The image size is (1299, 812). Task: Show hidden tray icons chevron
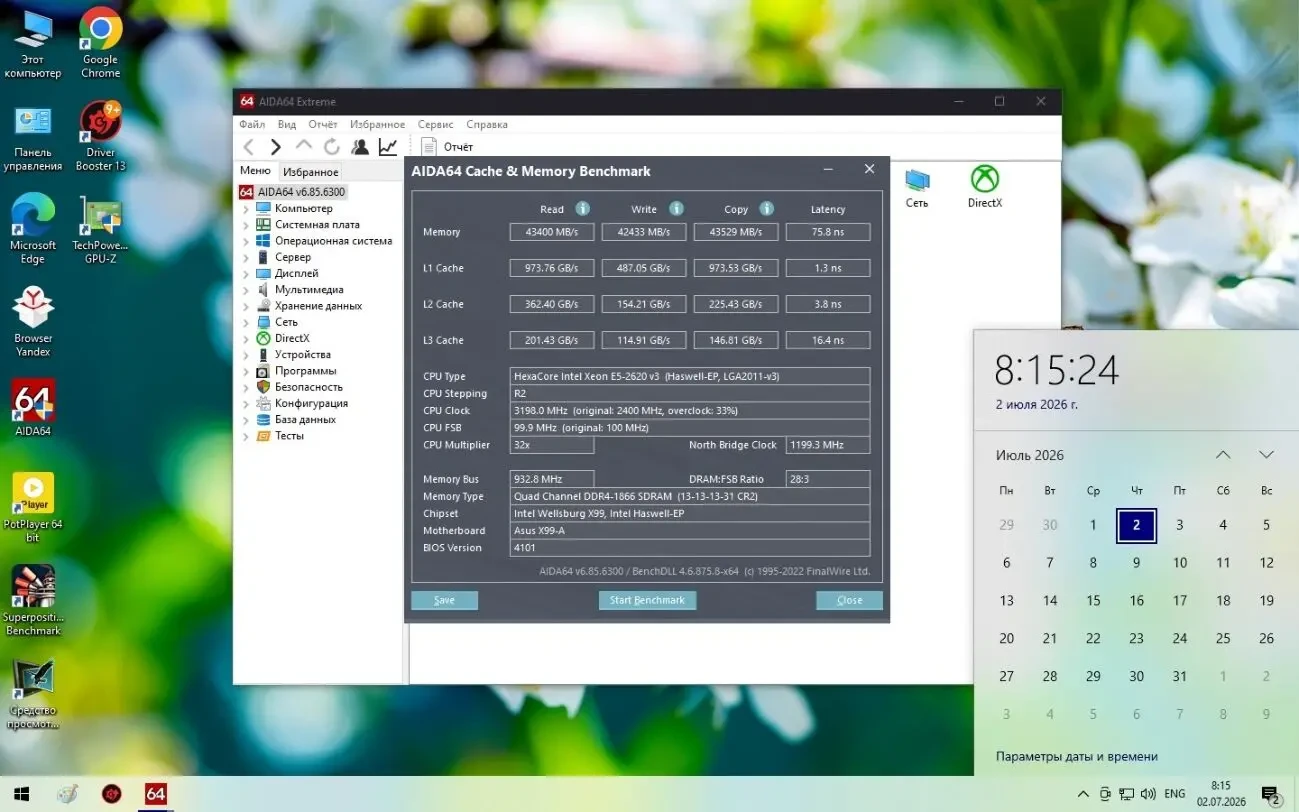(1083, 794)
